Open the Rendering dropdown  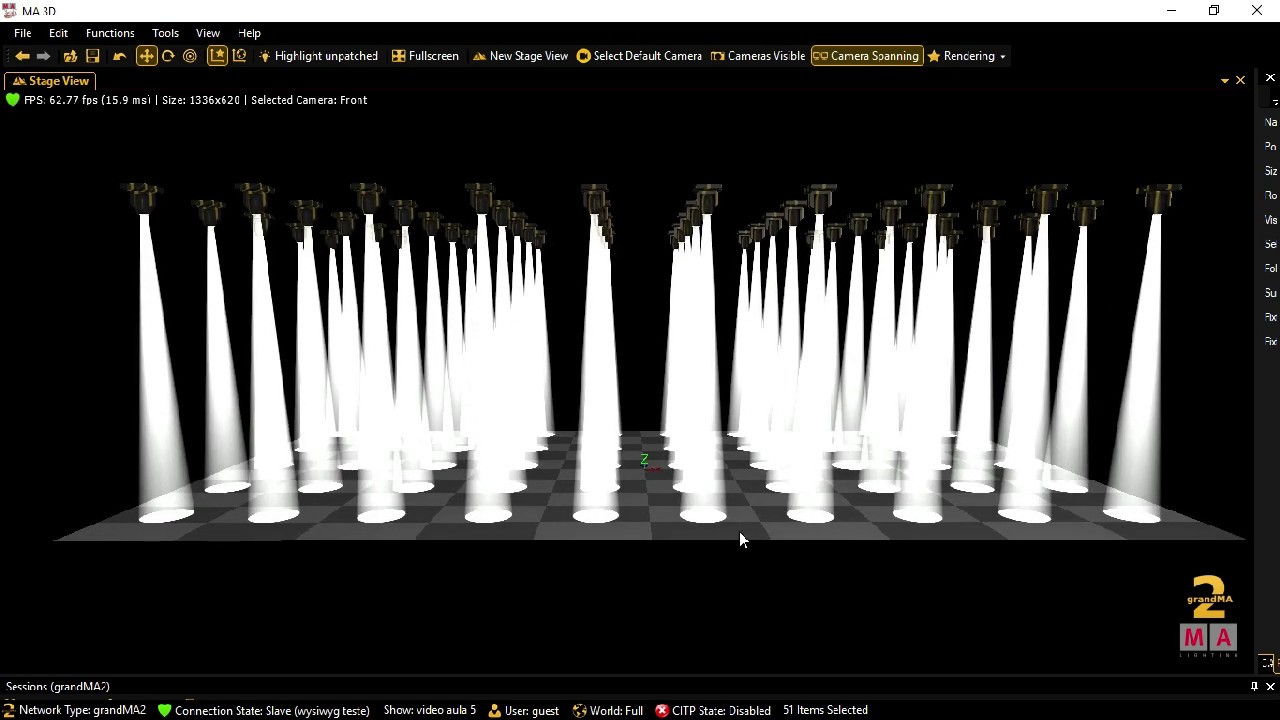coord(967,56)
